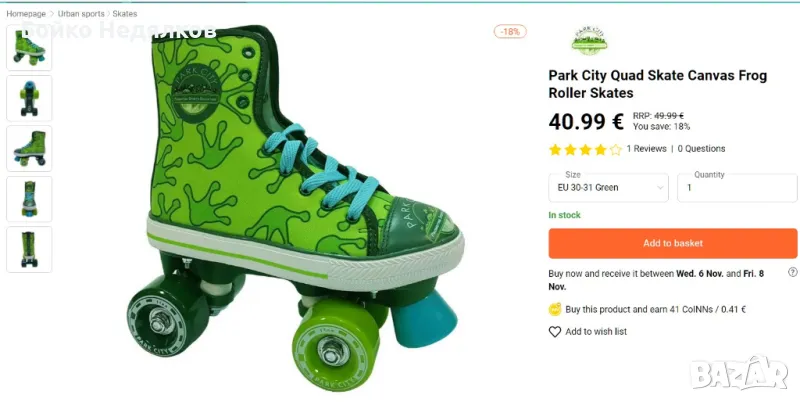The height and width of the screenshot is (402, 800).
Task: Open the 1 Reviews link
Action: point(646,149)
